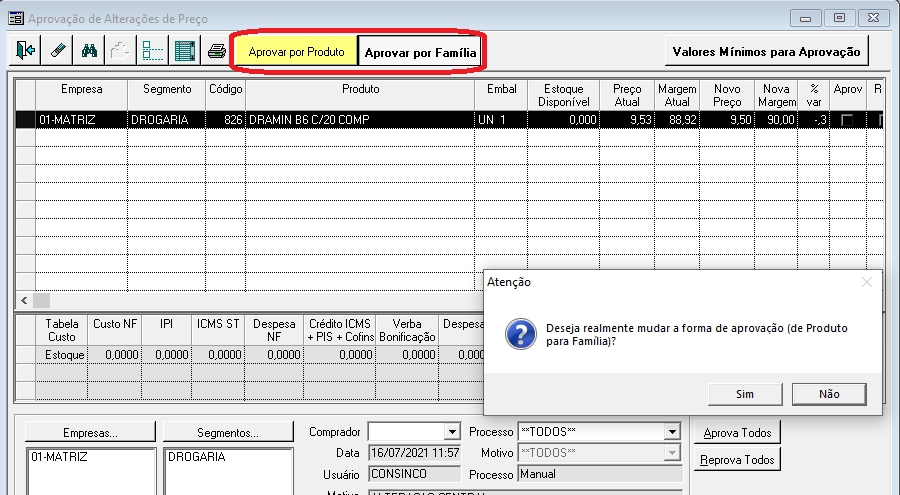Click the Custo NF column header
Image resolution: width=900 pixels, height=495 pixels.
[115, 330]
